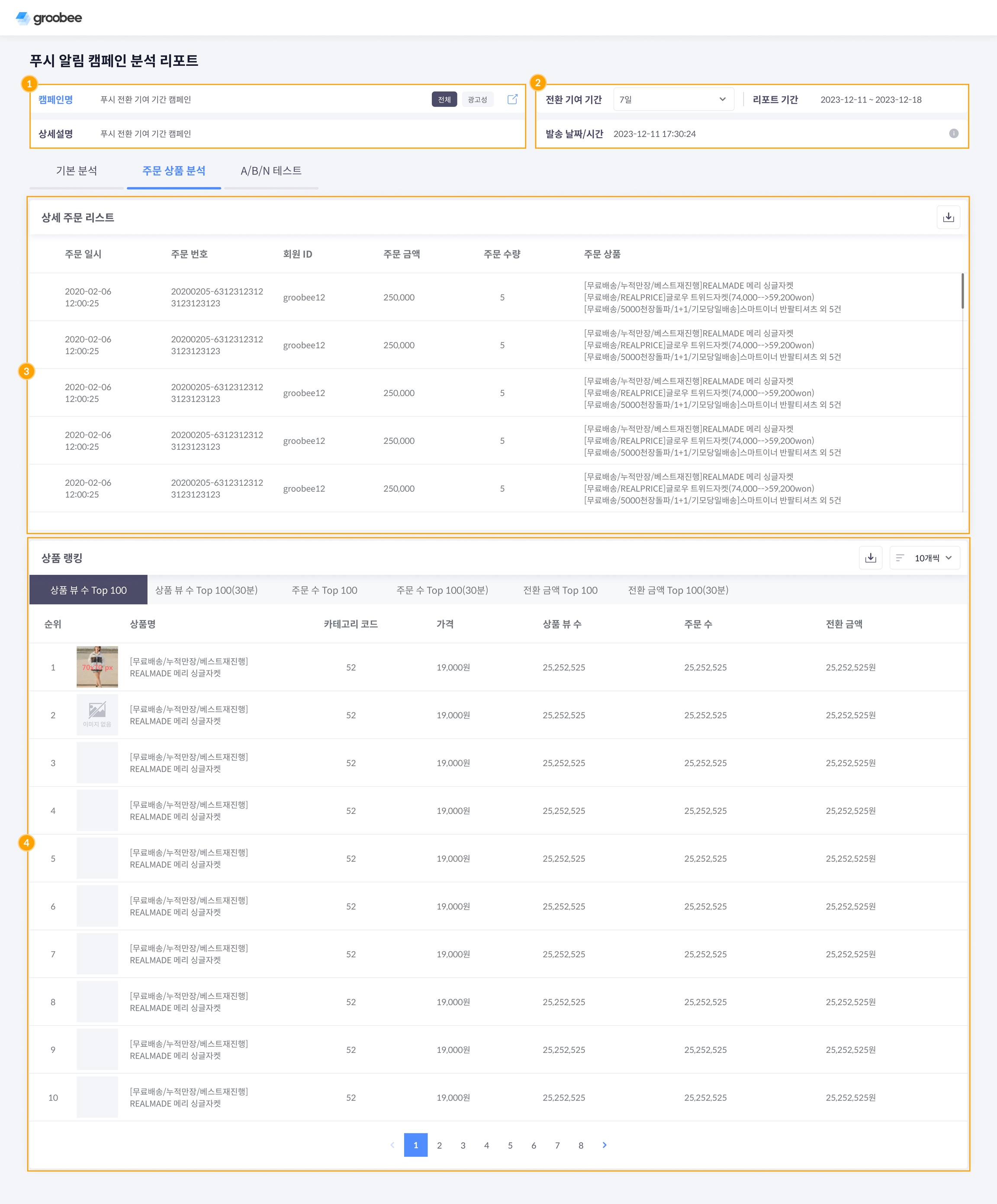Click the groobee logo

click(x=49, y=18)
